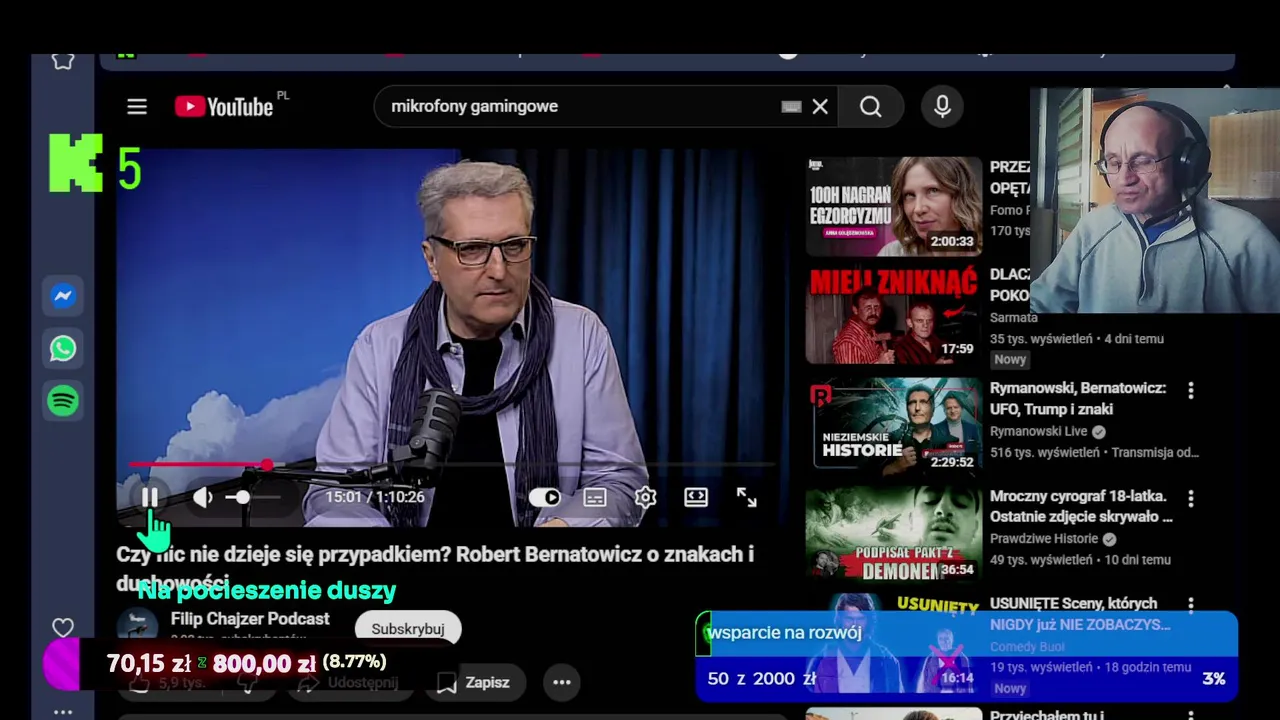Viewport: 1280px width, 720px height.
Task: Open the Mroczny cyrograf 18-latka title
Action: point(1081,506)
